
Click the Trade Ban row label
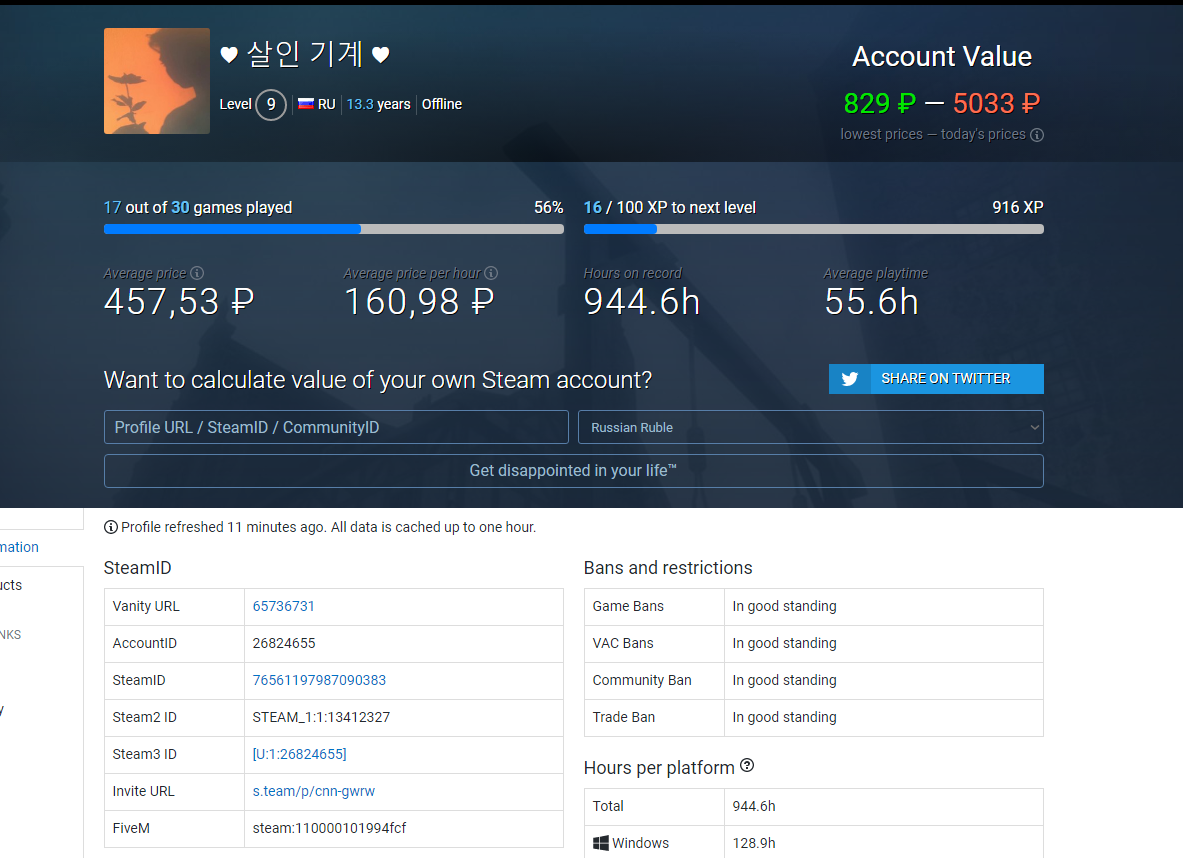(624, 717)
